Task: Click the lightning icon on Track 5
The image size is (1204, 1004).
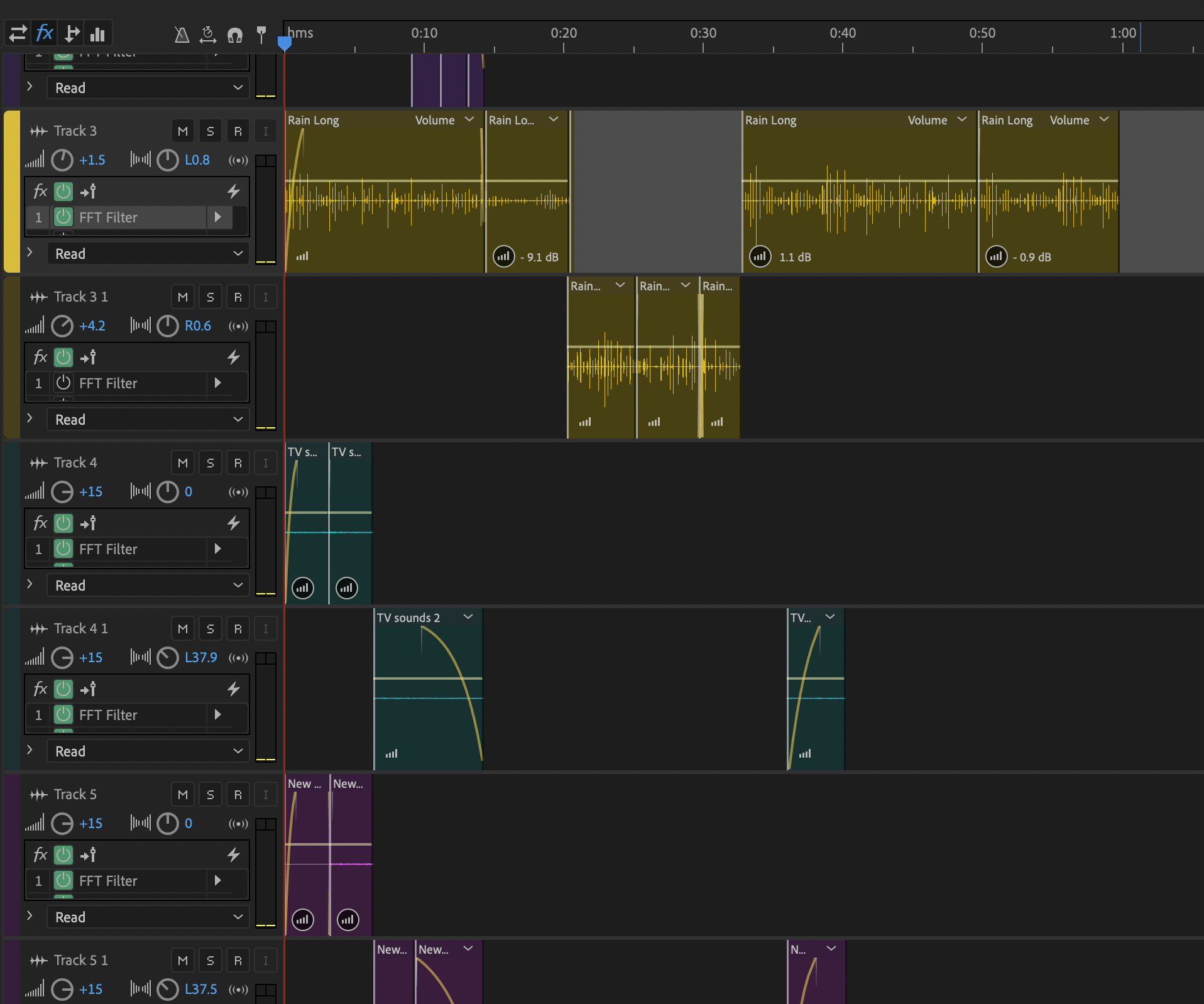Action: click(234, 854)
